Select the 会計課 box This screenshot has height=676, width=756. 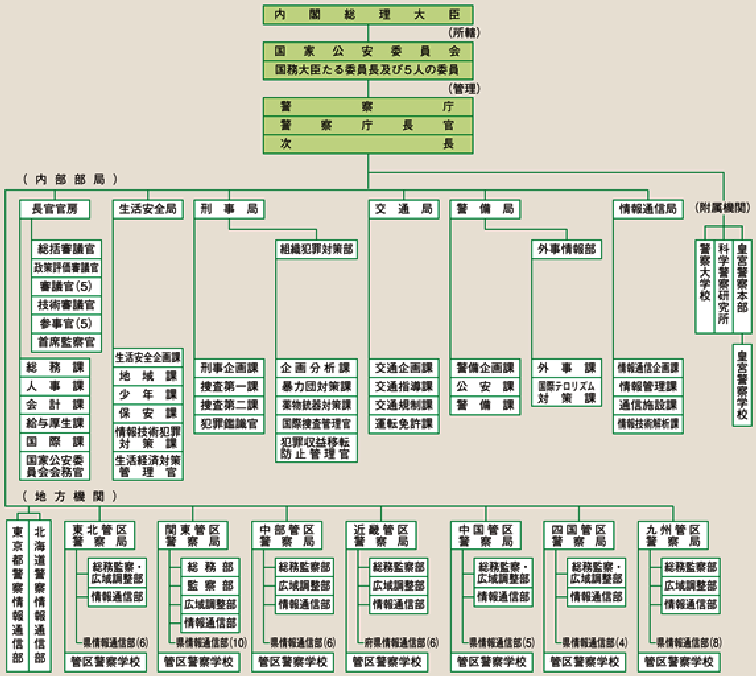click(54, 405)
